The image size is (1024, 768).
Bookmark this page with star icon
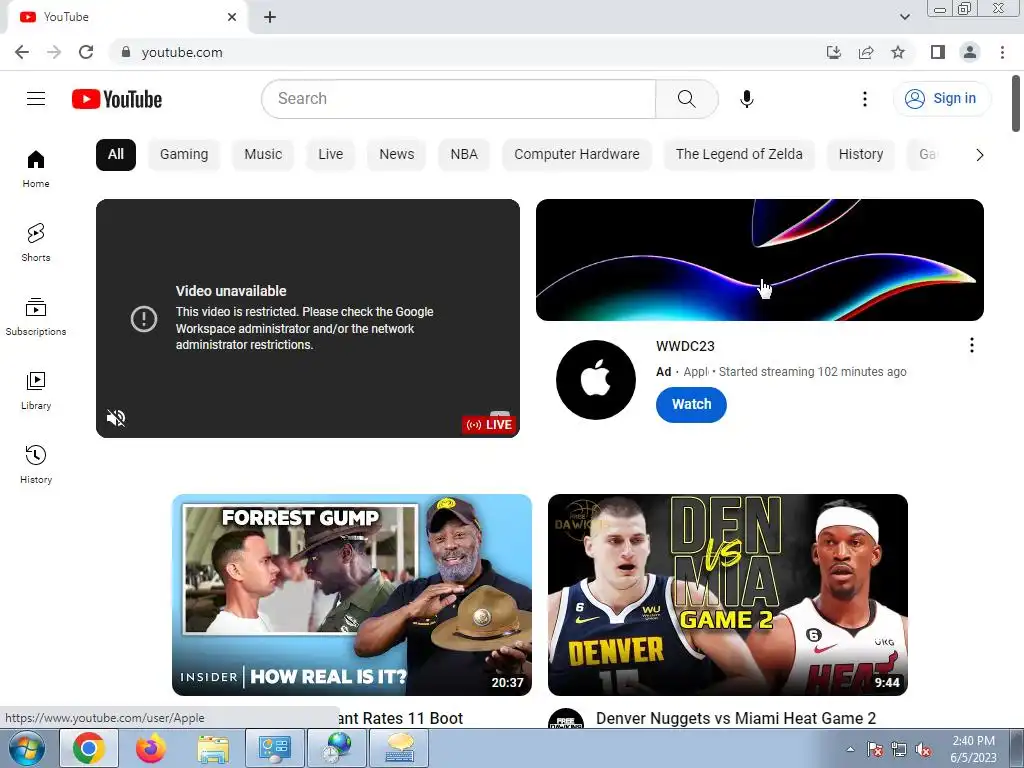tap(898, 52)
